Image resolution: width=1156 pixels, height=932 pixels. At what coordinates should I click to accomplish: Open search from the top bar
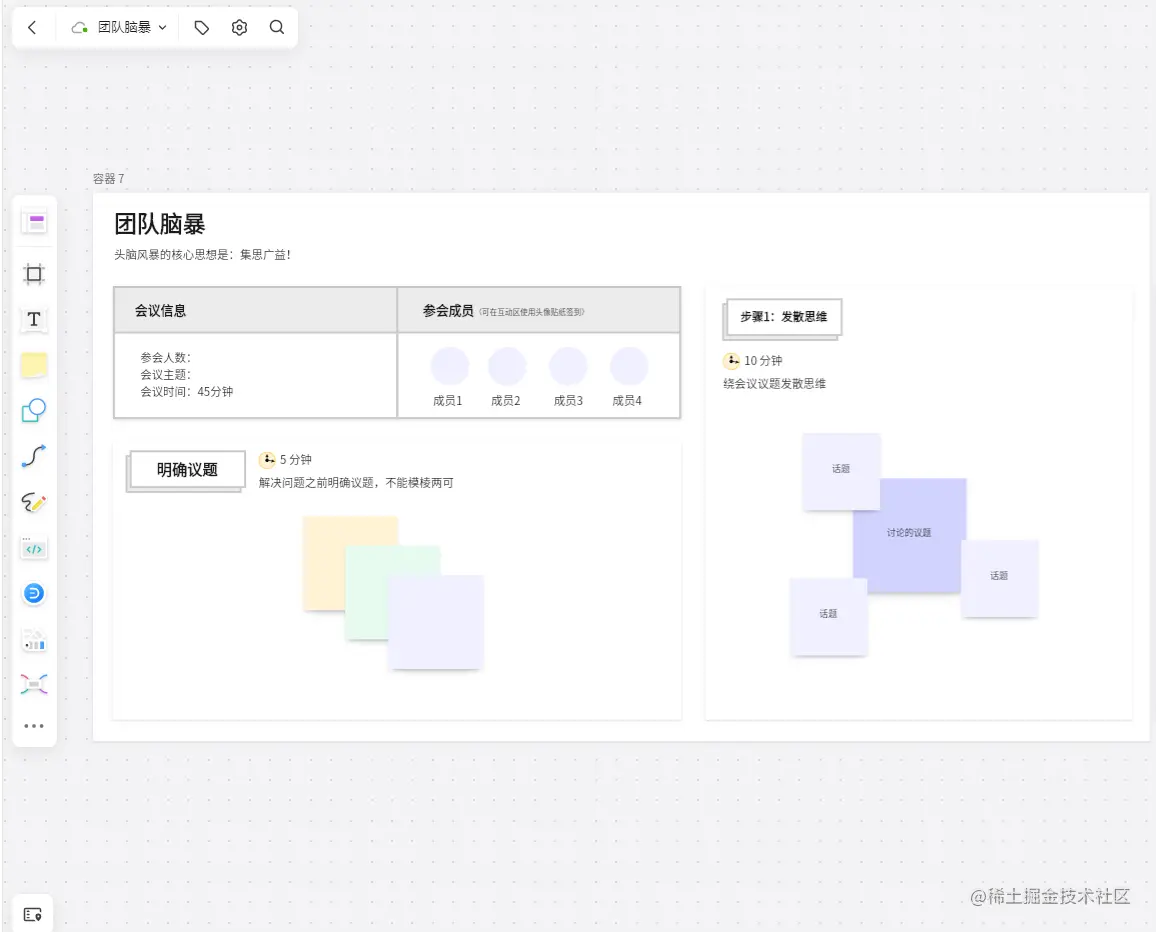277,27
